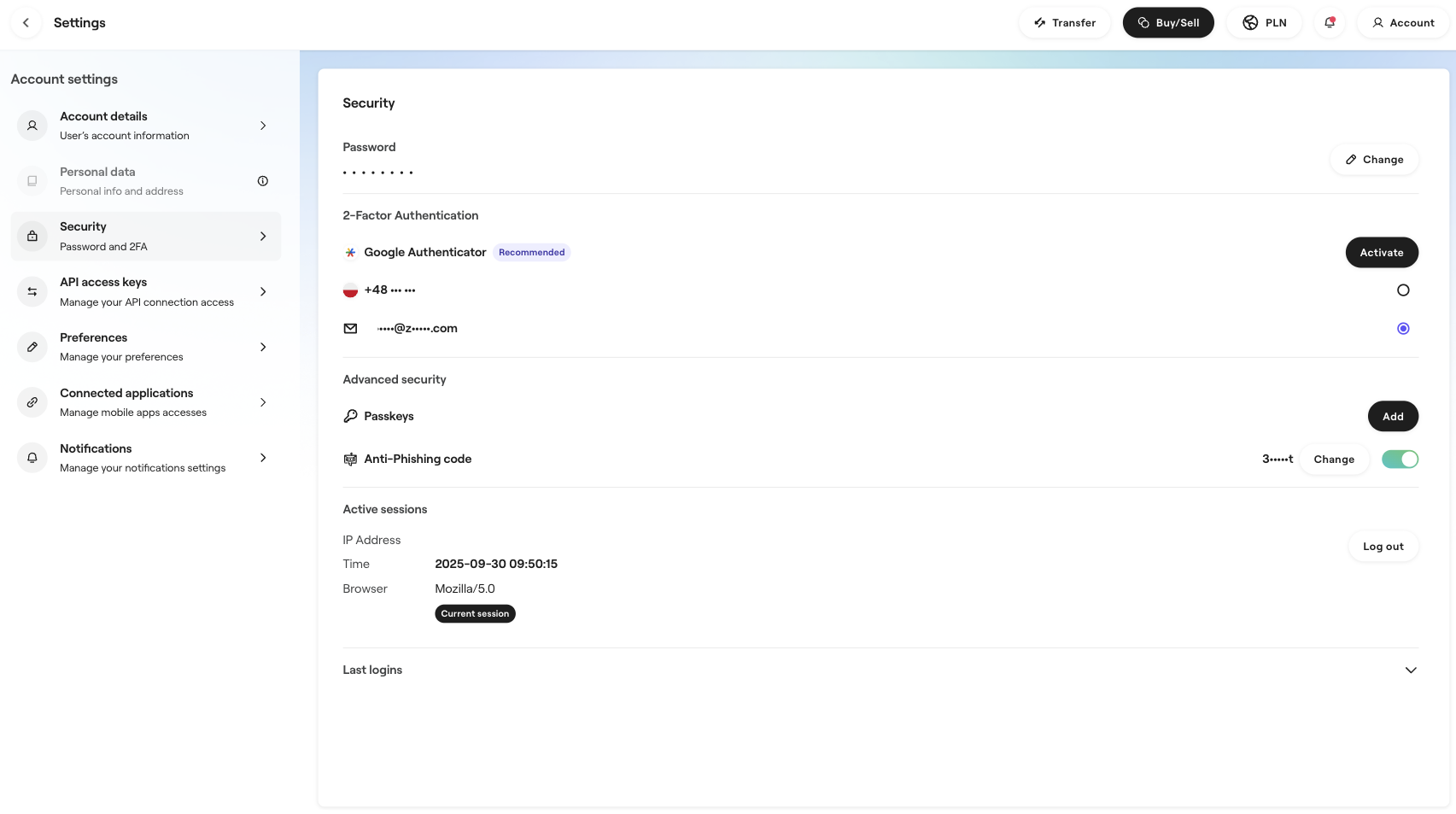Click the API access keys arrows icon
This screenshot has height=814, width=1456.
pos(32,291)
